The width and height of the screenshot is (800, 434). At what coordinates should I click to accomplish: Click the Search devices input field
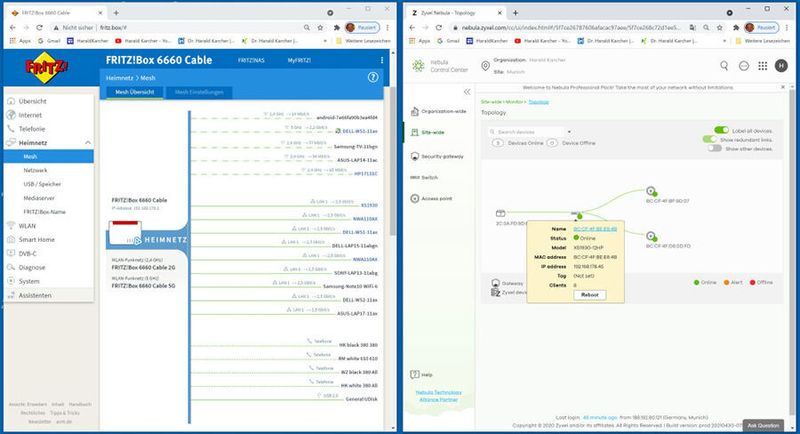pyautogui.click(x=527, y=132)
